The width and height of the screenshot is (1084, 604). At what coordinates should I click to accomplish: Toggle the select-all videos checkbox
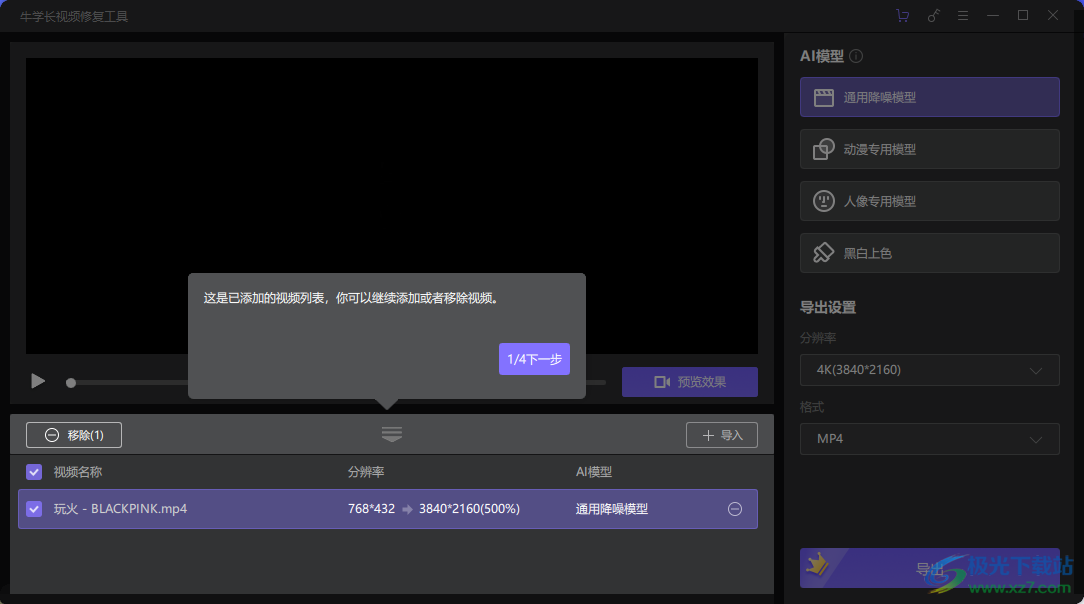click(33, 471)
